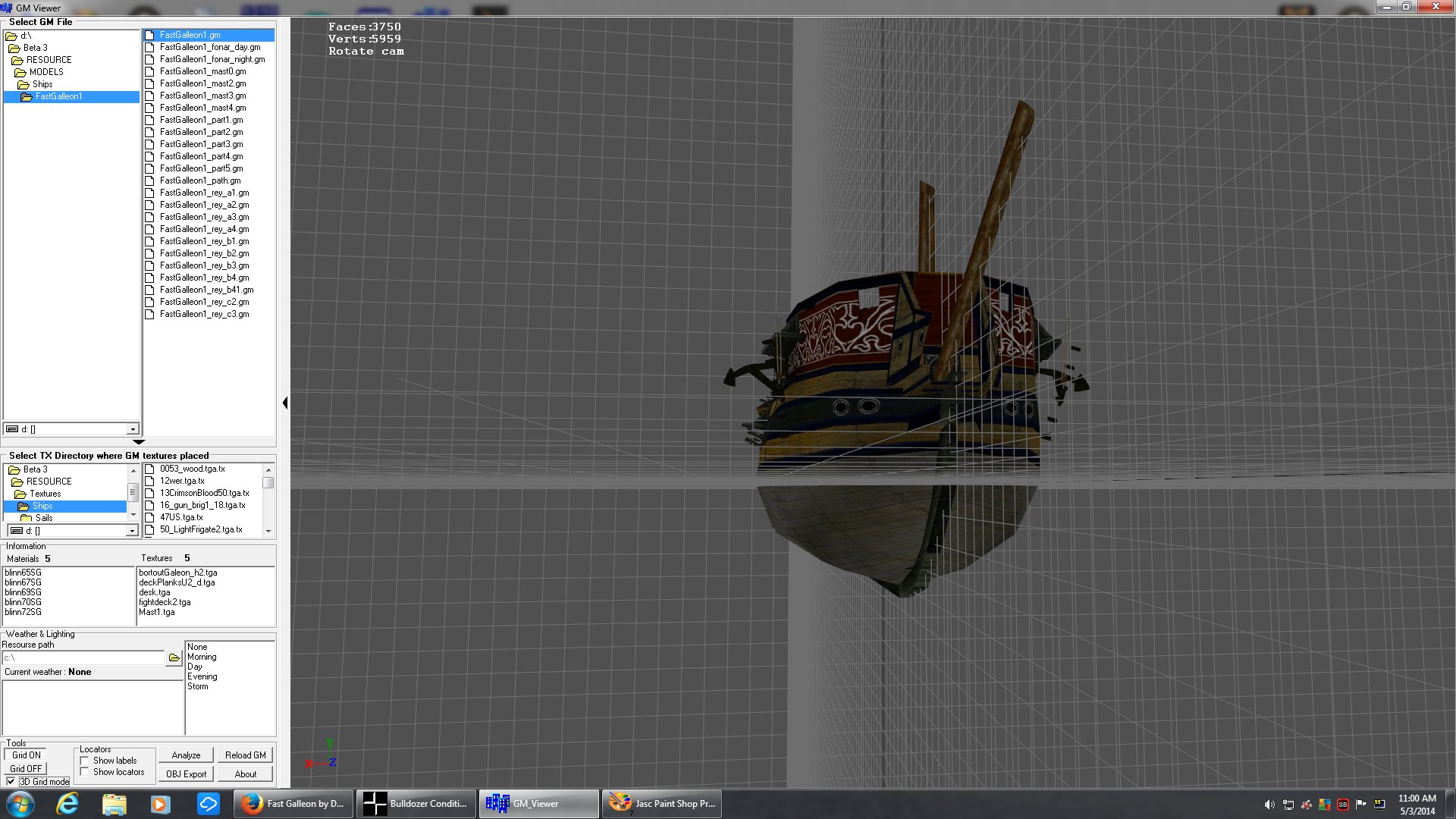The image size is (1456, 819).
Task: Switch to Jasc Paint Shop Pro taskbar window
Action: pyautogui.click(x=661, y=804)
